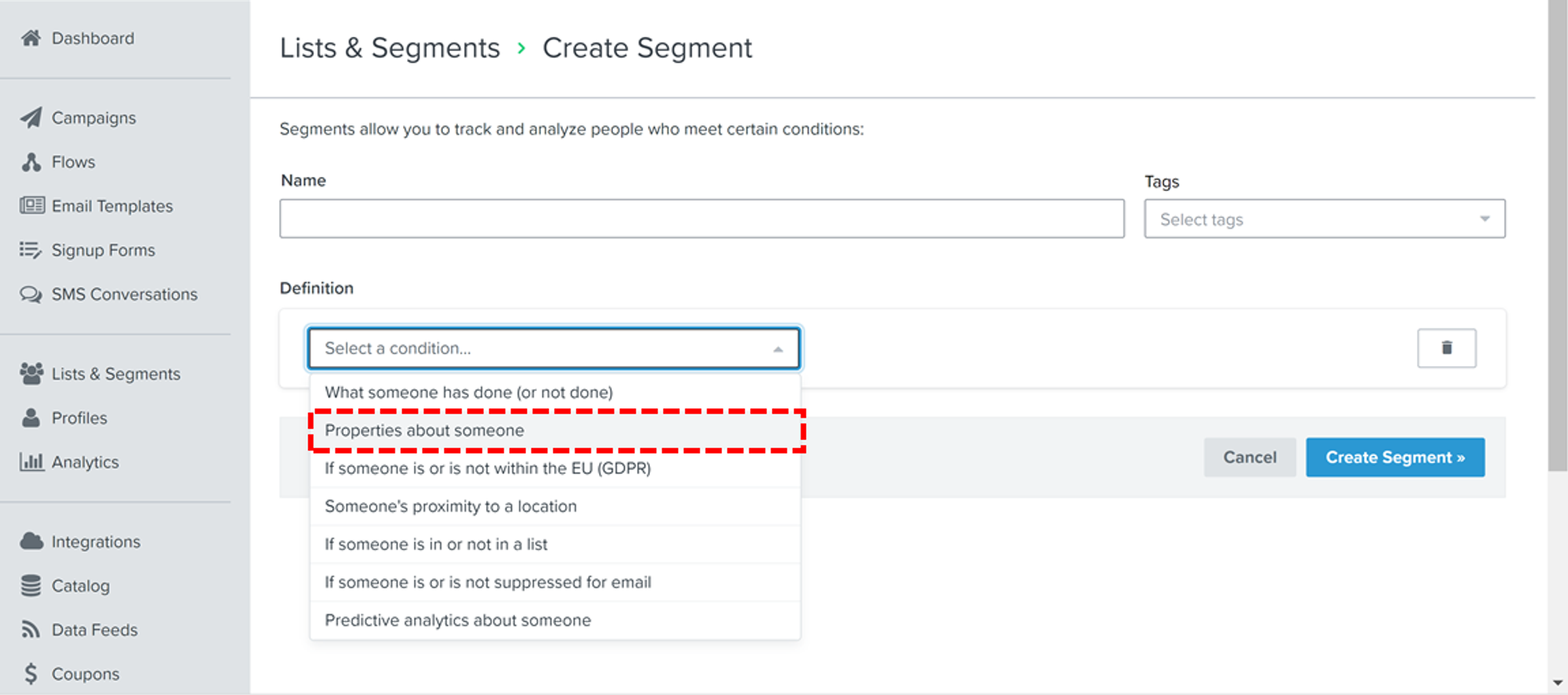Click the segment Name input field
This screenshot has height=695, width=1568.
[702, 219]
